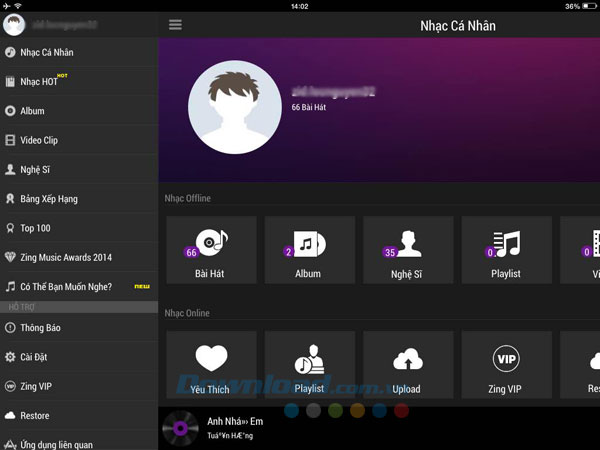Click the music note icon beside Nhạc Cá Nhân
The height and width of the screenshot is (450, 600).
[10, 52]
